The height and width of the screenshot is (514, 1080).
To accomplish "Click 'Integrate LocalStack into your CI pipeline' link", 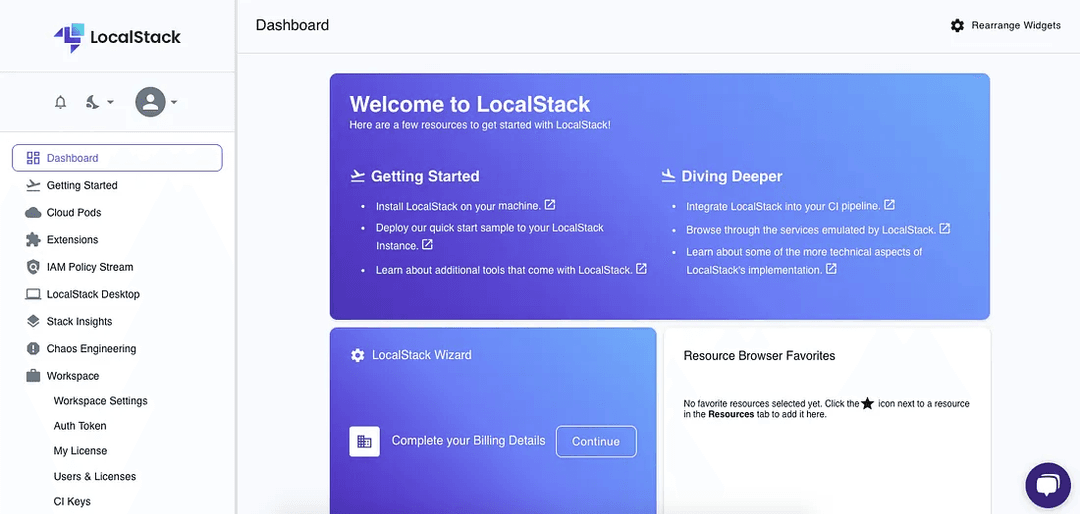I will (783, 206).
